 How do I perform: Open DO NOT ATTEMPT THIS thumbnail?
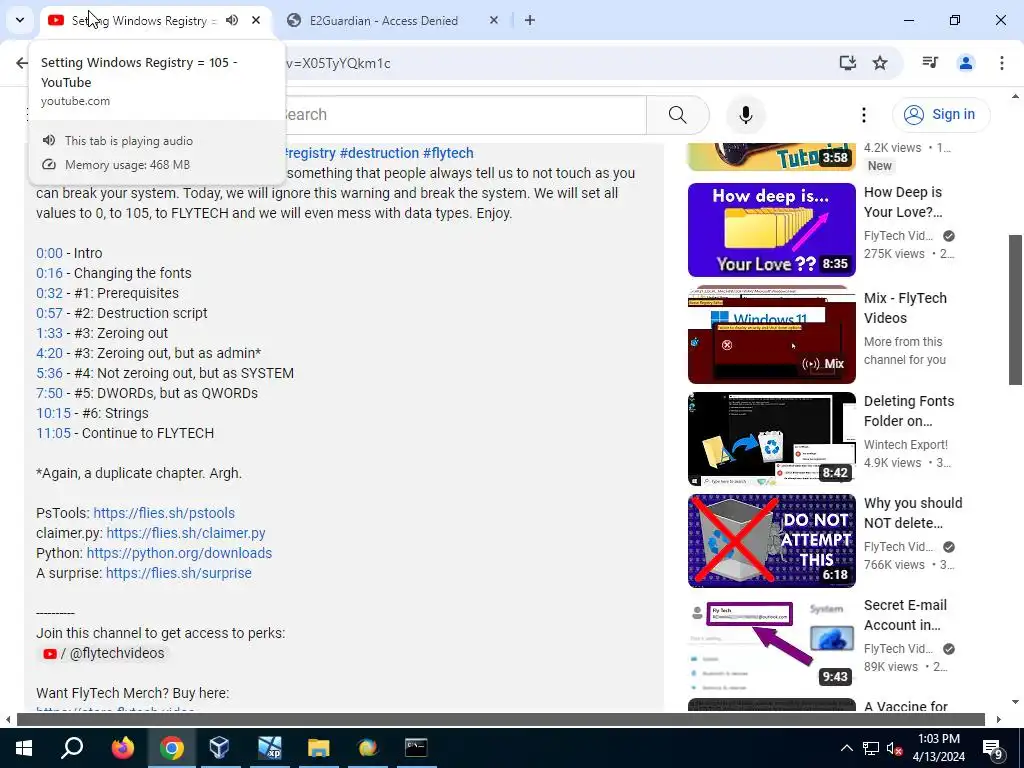coord(771,541)
